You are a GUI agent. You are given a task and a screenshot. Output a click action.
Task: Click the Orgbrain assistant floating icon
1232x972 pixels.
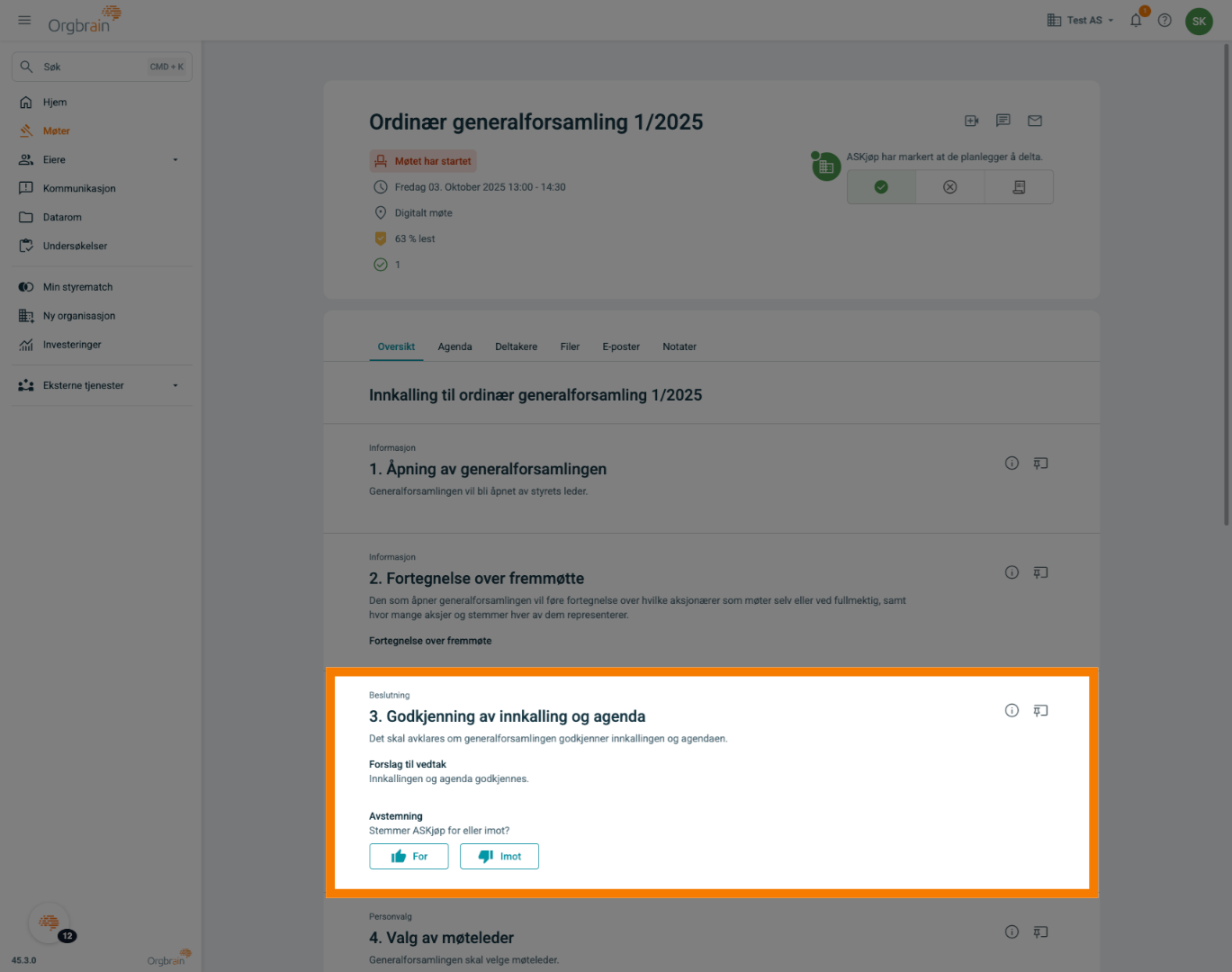(x=49, y=922)
